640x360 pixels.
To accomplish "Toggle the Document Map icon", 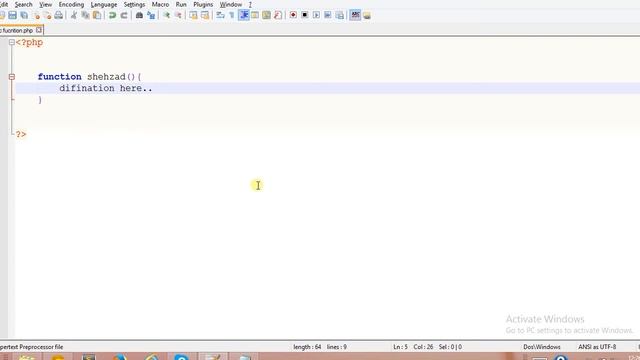I will click(x=267, y=16).
